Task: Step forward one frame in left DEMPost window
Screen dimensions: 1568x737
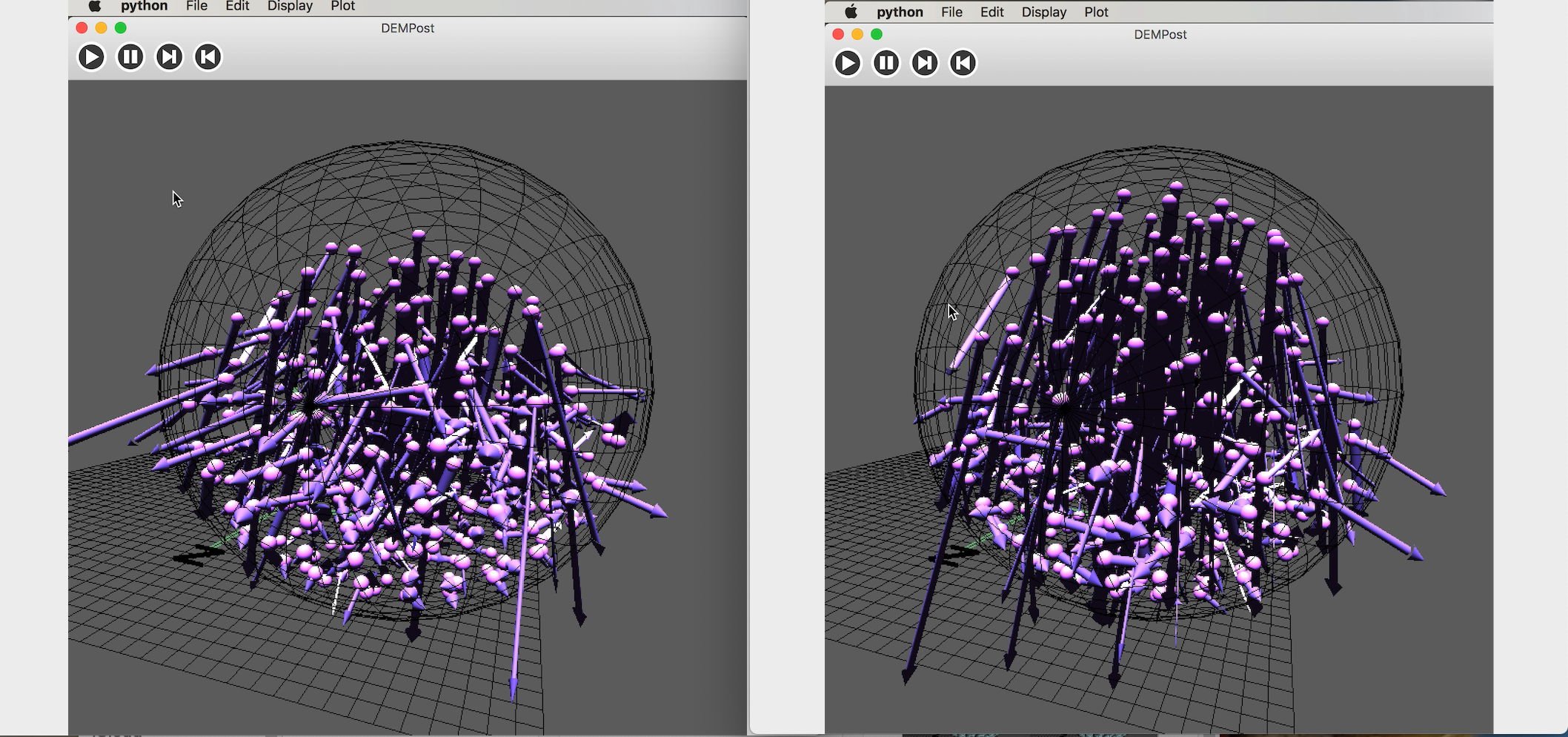Action: point(169,57)
